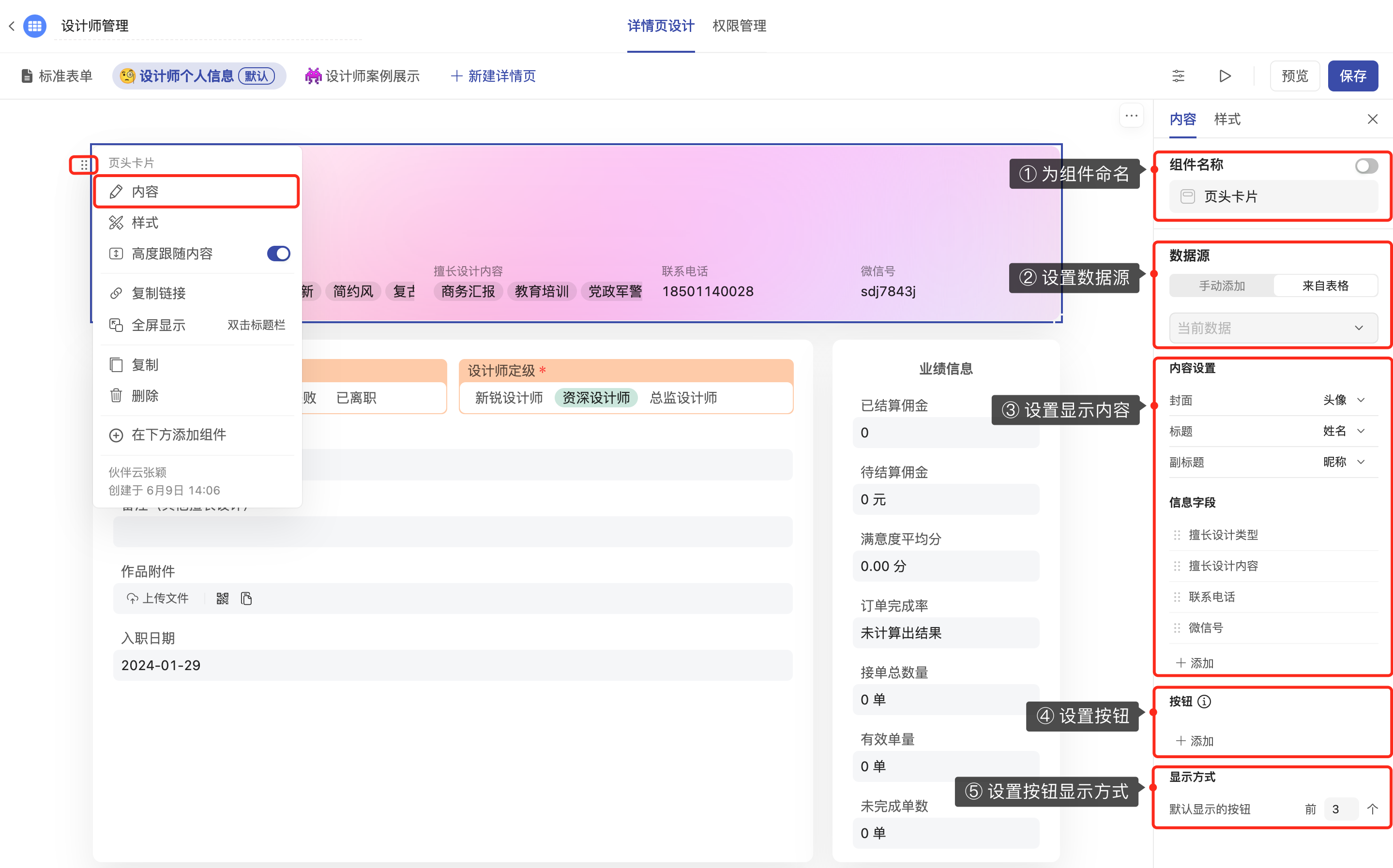
Task: Click the back arrow next to 设计师管理
Action: (12, 26)
